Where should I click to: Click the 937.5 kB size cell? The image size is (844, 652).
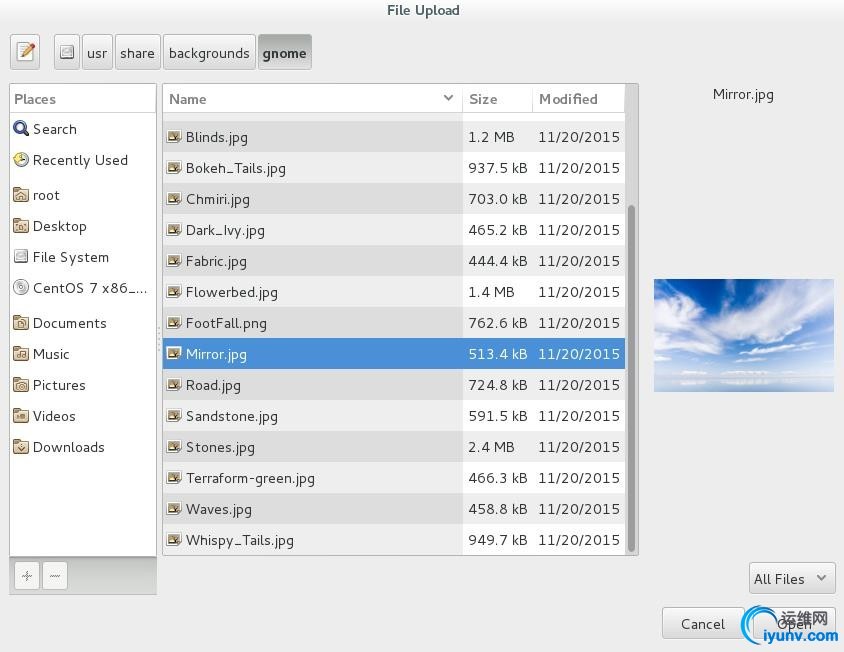[x=497, y=168]
